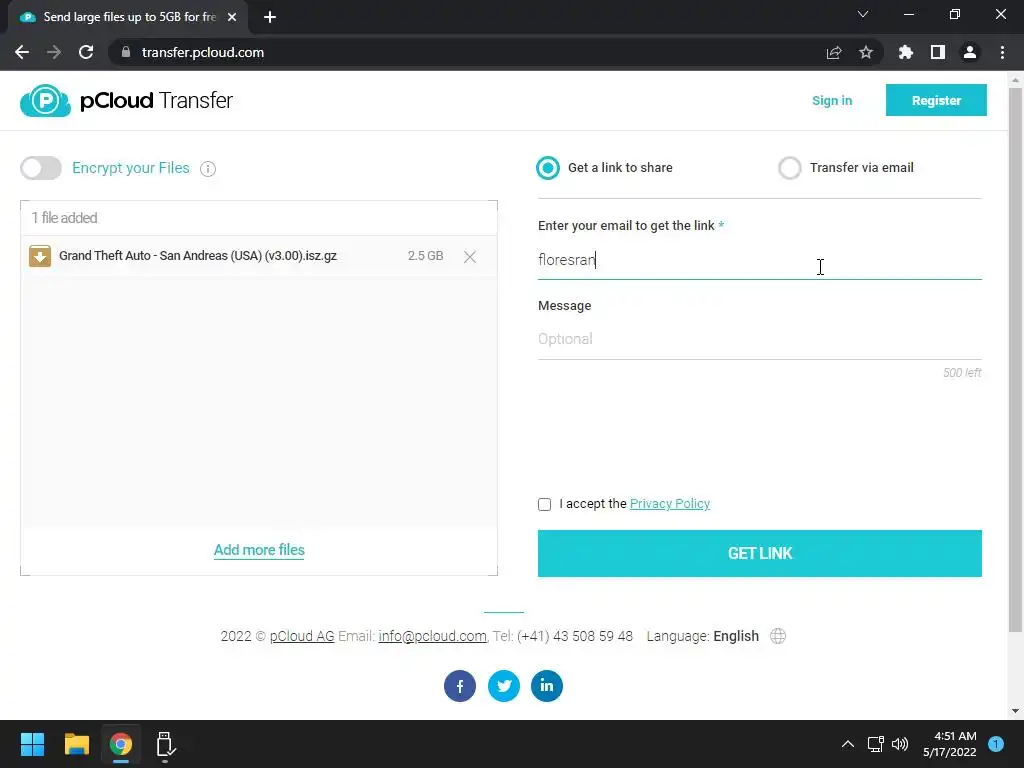Remove the Grand Theft Auto file with X

pos(470,257)
